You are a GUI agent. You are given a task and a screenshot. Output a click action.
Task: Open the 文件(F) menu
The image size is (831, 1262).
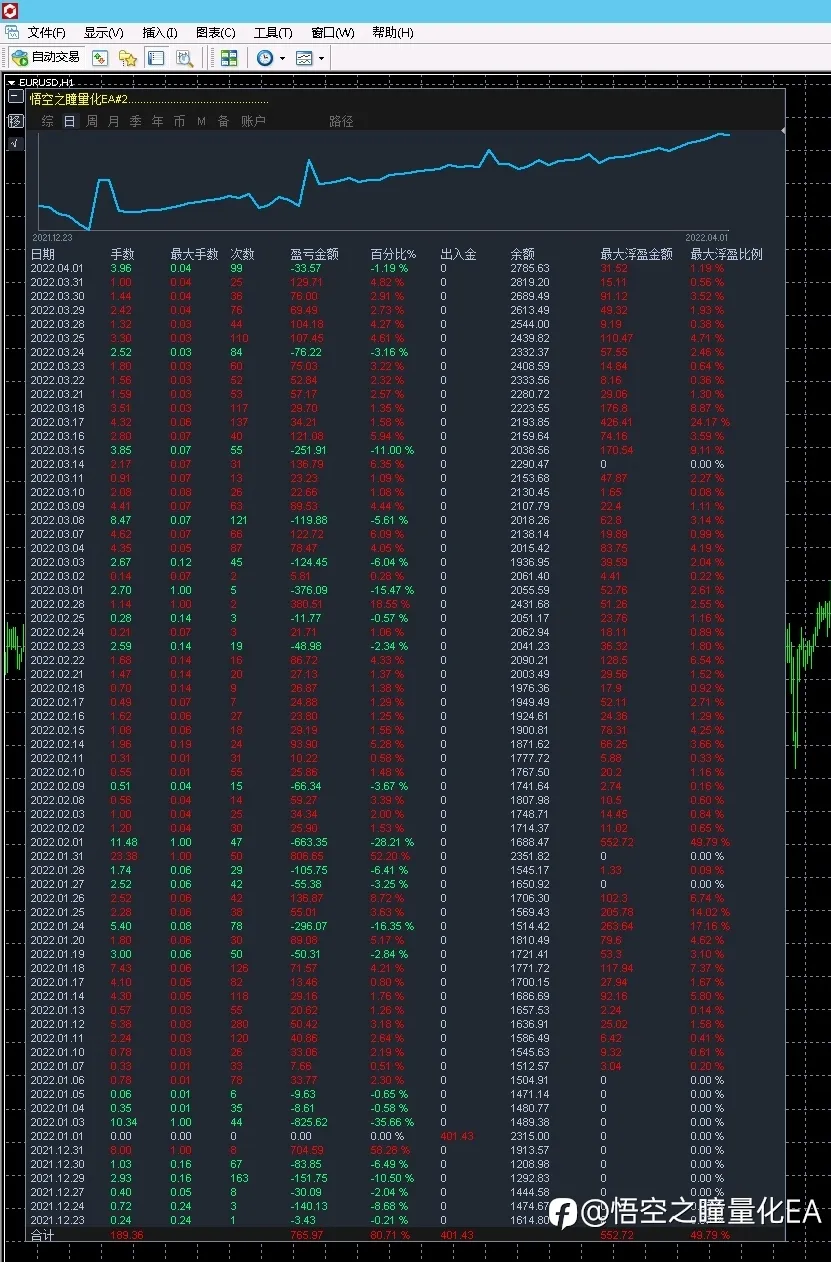pos(46,33)
